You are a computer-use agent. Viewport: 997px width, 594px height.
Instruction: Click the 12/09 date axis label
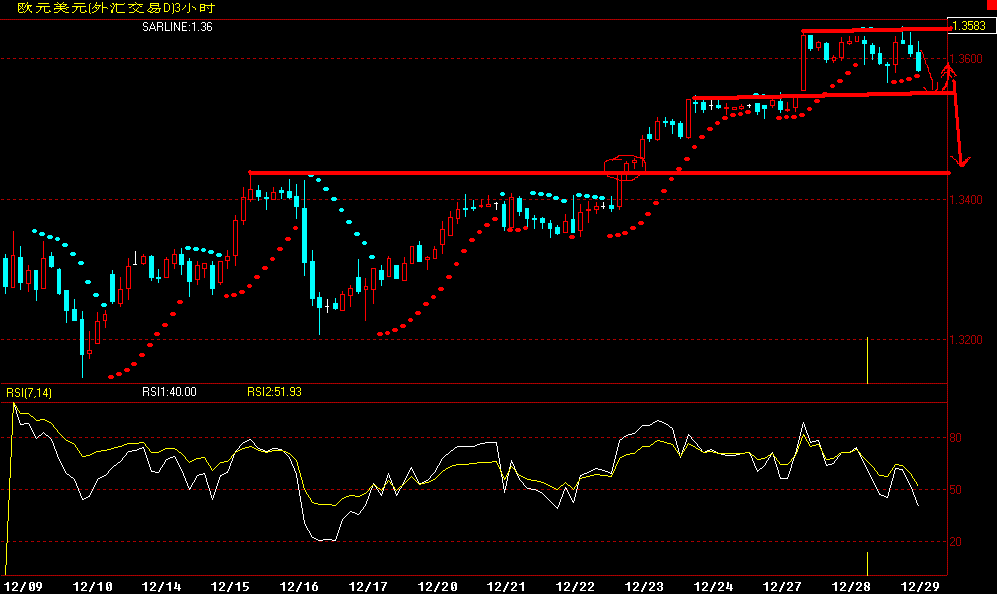coord(22,580)
